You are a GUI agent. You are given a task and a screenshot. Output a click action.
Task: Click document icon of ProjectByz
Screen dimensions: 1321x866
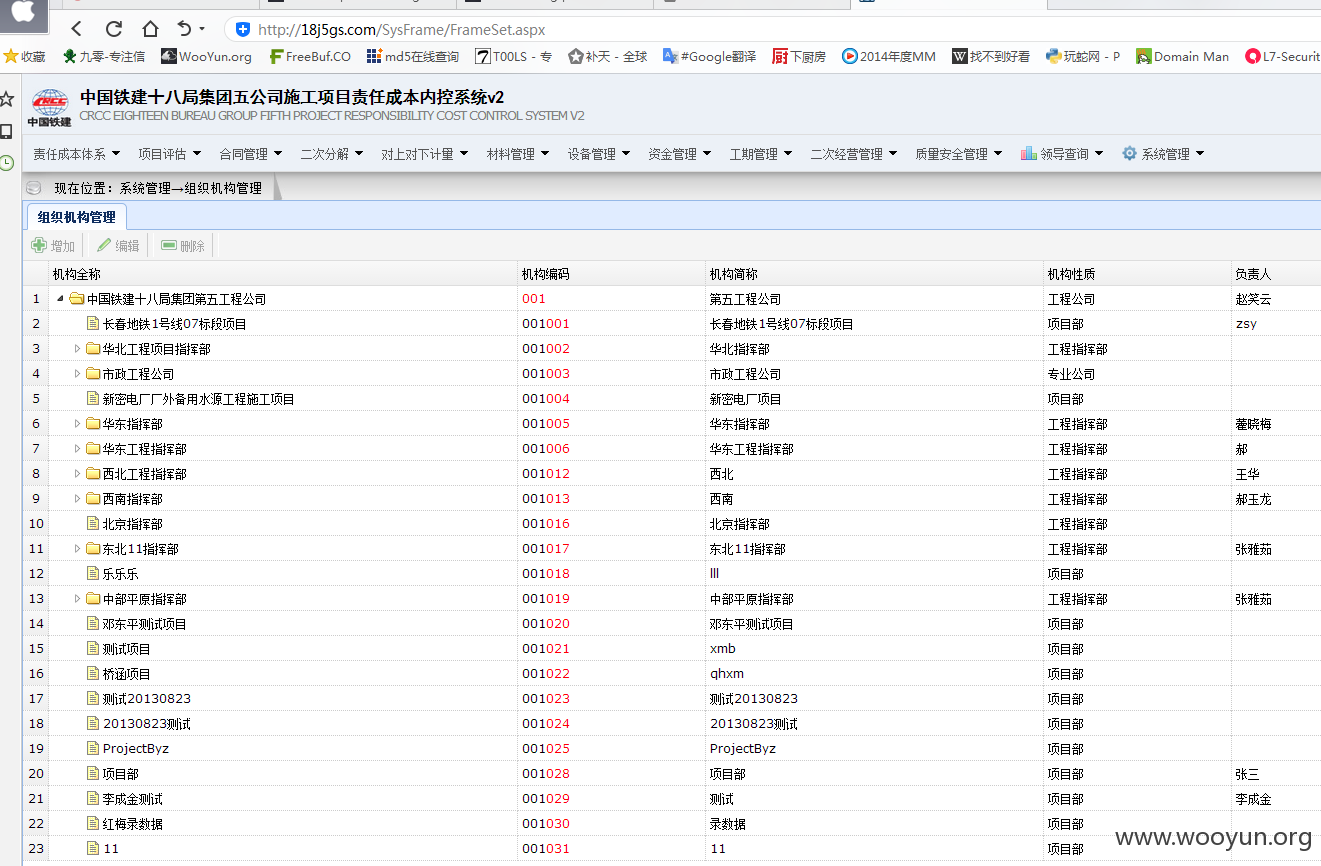pos(93,749)
